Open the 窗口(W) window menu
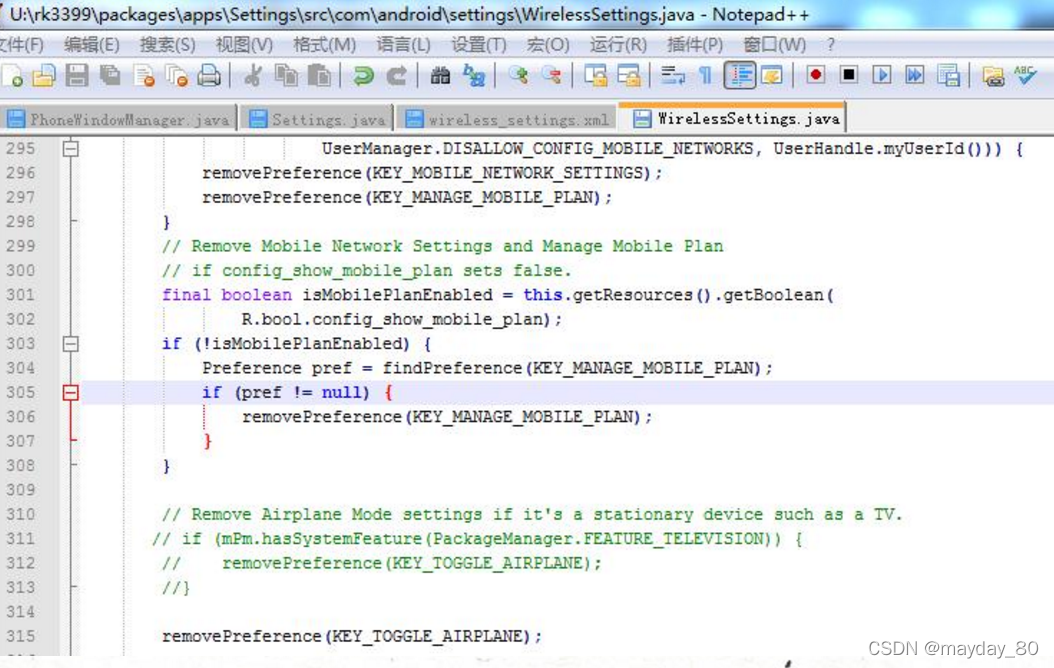The image size is (1054, 668). pos(774,45)
